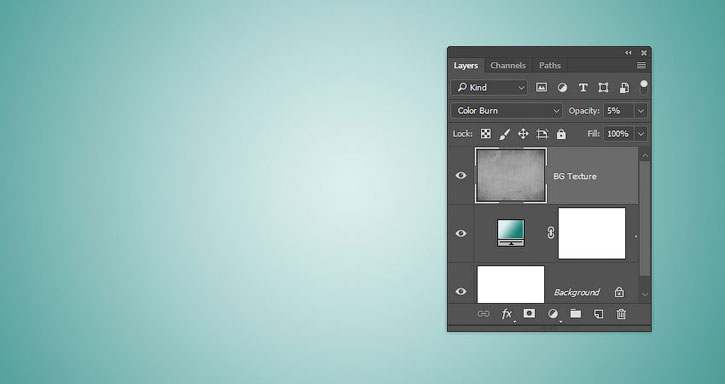The height and width of the screenshot is (384, 725).
Task: Click the Fill label
Action: coord(594,134)
